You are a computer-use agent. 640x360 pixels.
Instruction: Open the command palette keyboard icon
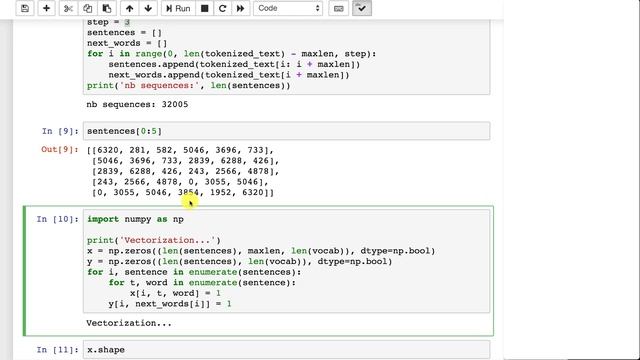(338, 8)
